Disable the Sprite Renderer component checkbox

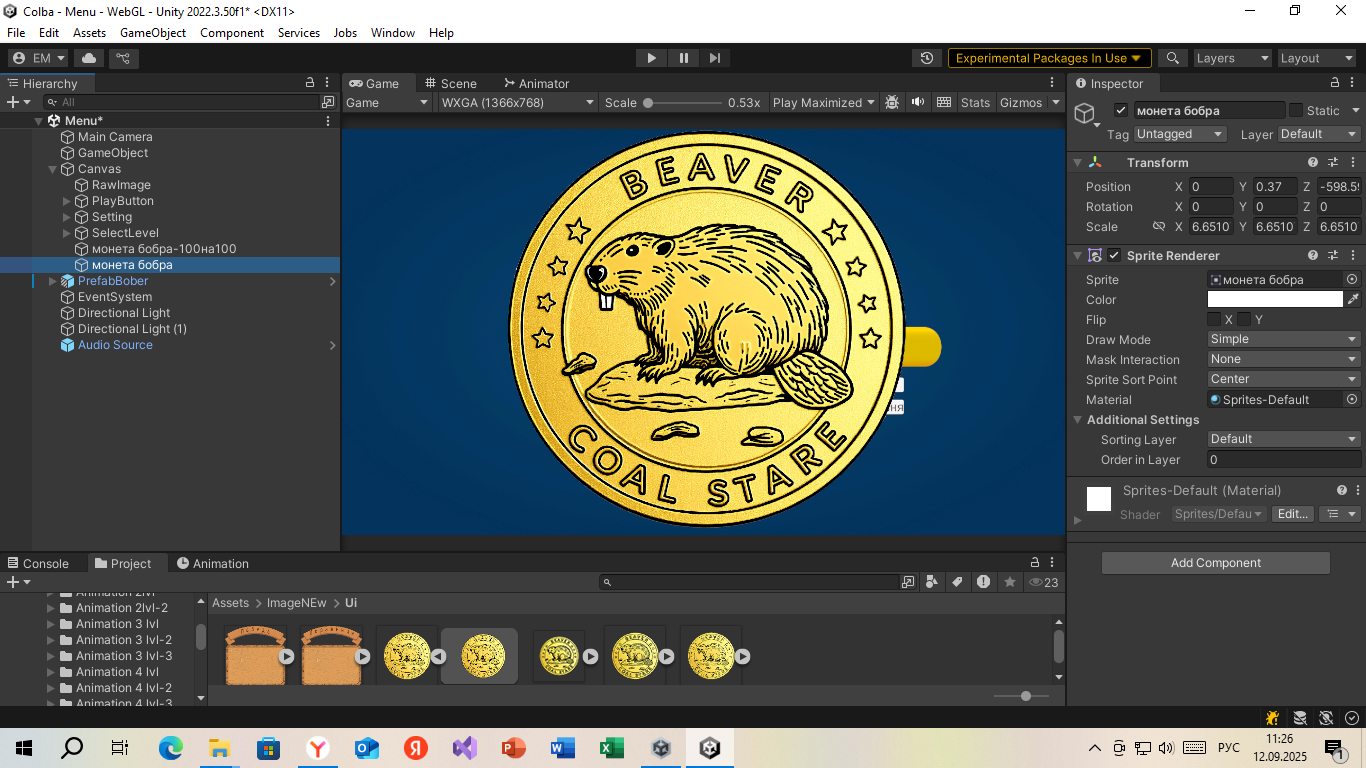point(1114,255)
